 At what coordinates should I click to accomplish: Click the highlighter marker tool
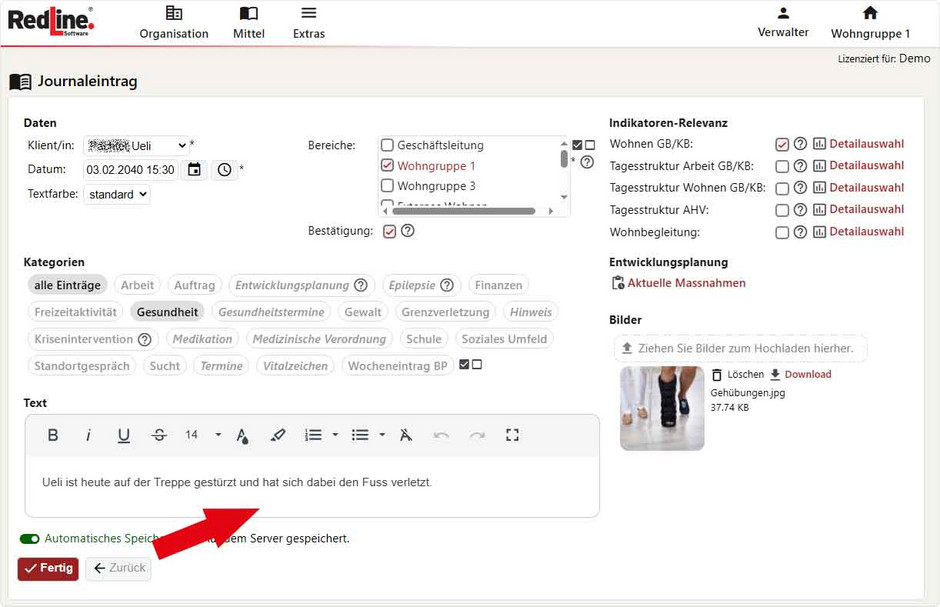(x=278, y=435)
